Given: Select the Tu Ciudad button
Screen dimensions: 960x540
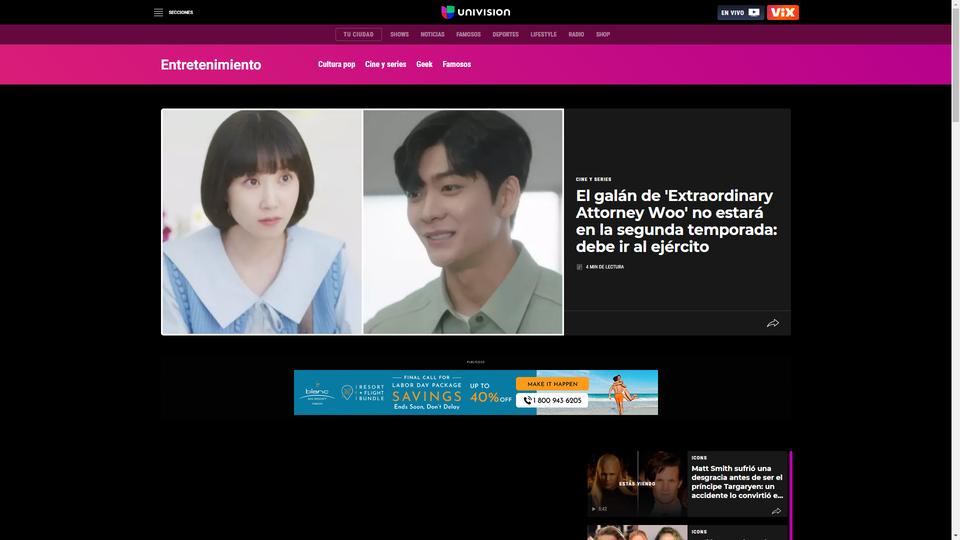Looking at the screenshot, I should [358, 34].
